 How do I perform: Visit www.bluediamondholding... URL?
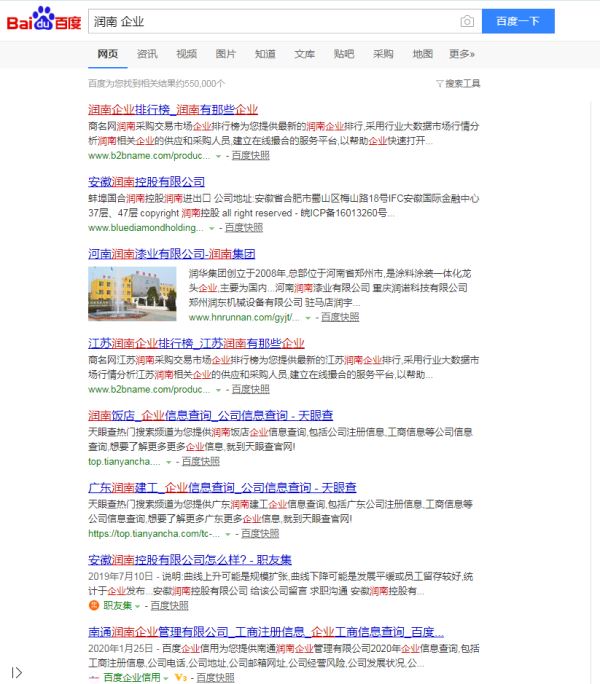click(146, 228)
